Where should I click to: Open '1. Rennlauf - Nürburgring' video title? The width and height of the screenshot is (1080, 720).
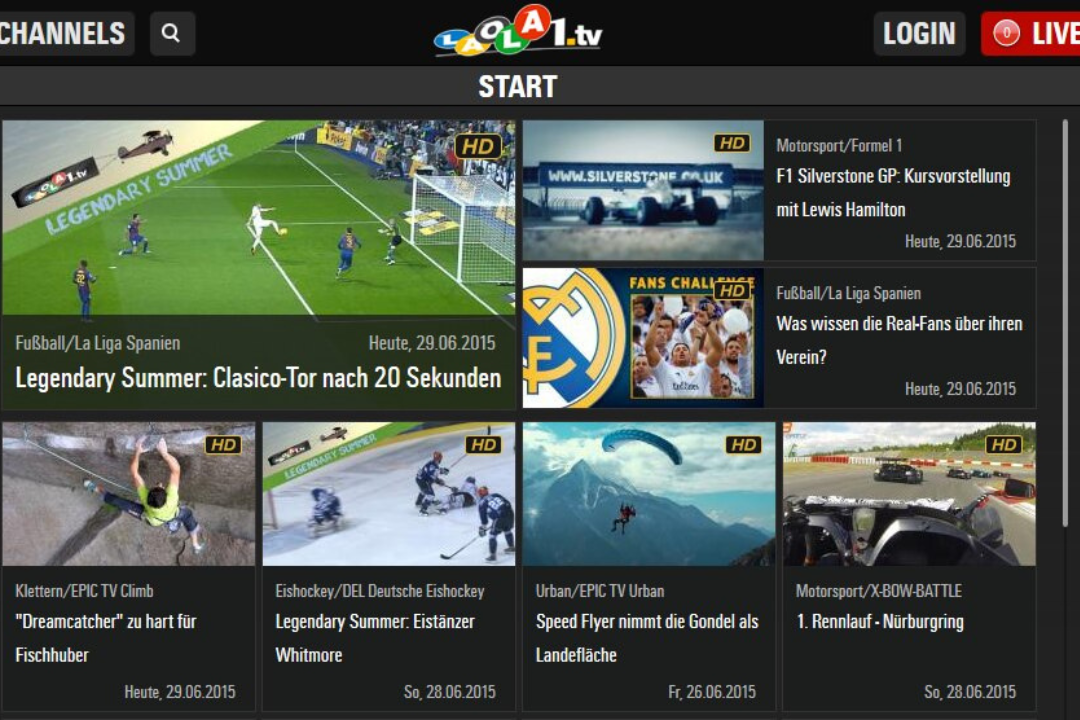(880, 621)
